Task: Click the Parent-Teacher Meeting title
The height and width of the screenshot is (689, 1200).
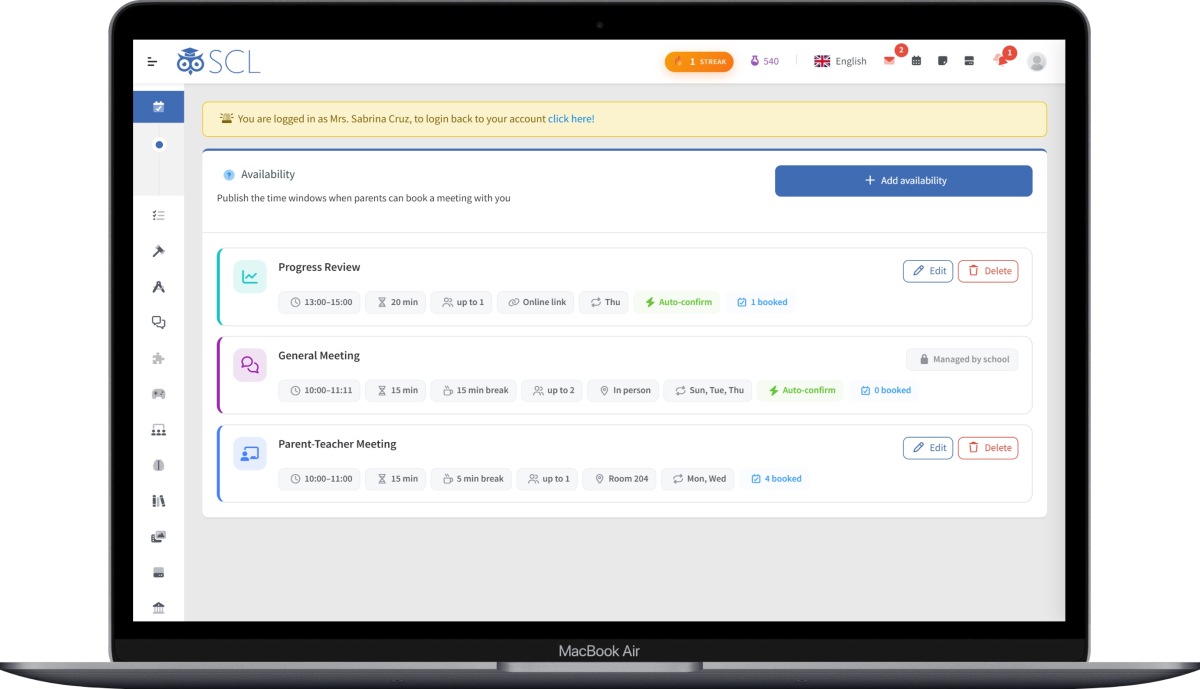Action: [x=337, y=444]
